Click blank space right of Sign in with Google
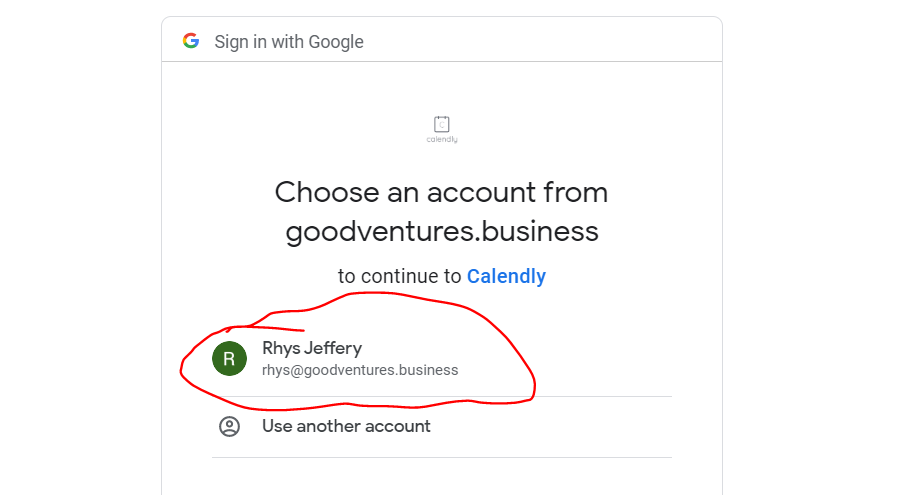Screen dimensions: 900x495 [550, 41]
